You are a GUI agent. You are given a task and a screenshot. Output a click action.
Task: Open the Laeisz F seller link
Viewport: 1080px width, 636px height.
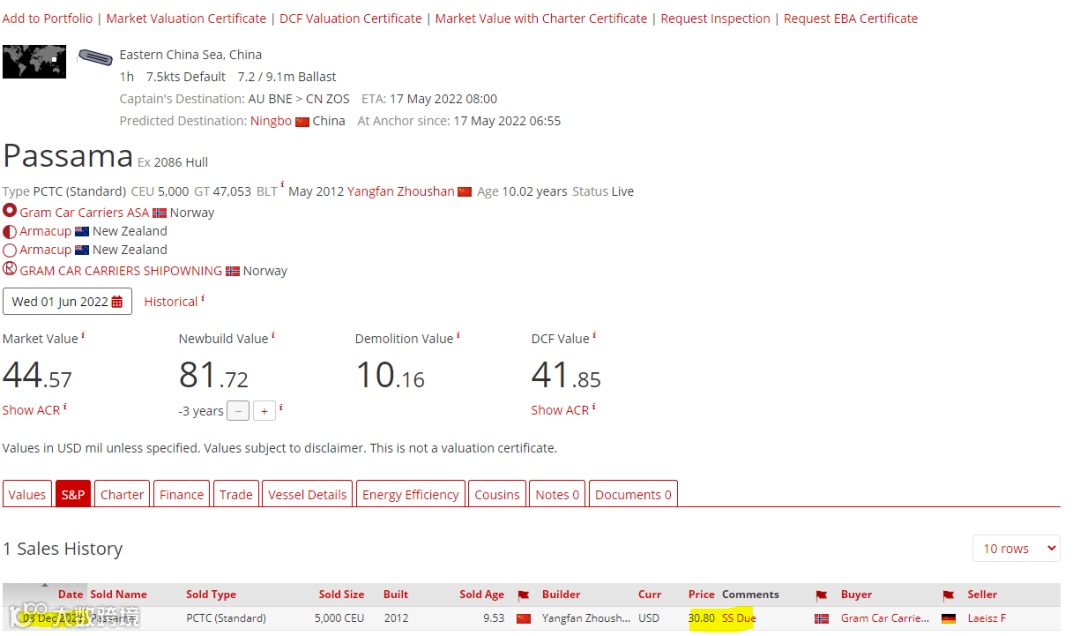pyautogui.click(x=986, y=619)
